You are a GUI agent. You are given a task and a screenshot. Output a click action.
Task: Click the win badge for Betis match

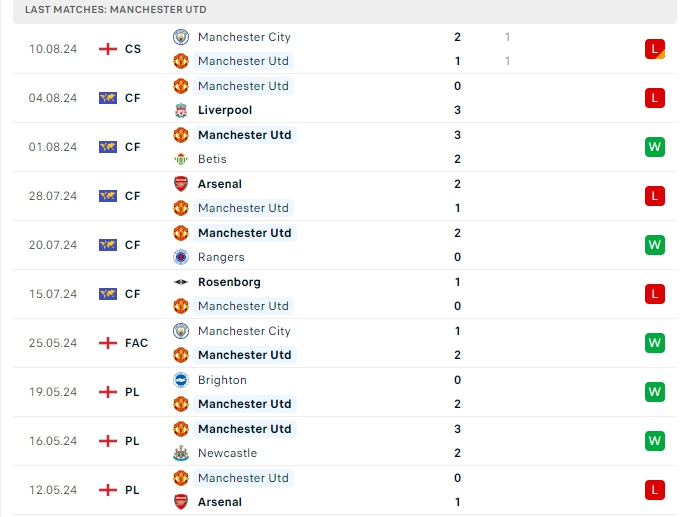tap(655, 147)
